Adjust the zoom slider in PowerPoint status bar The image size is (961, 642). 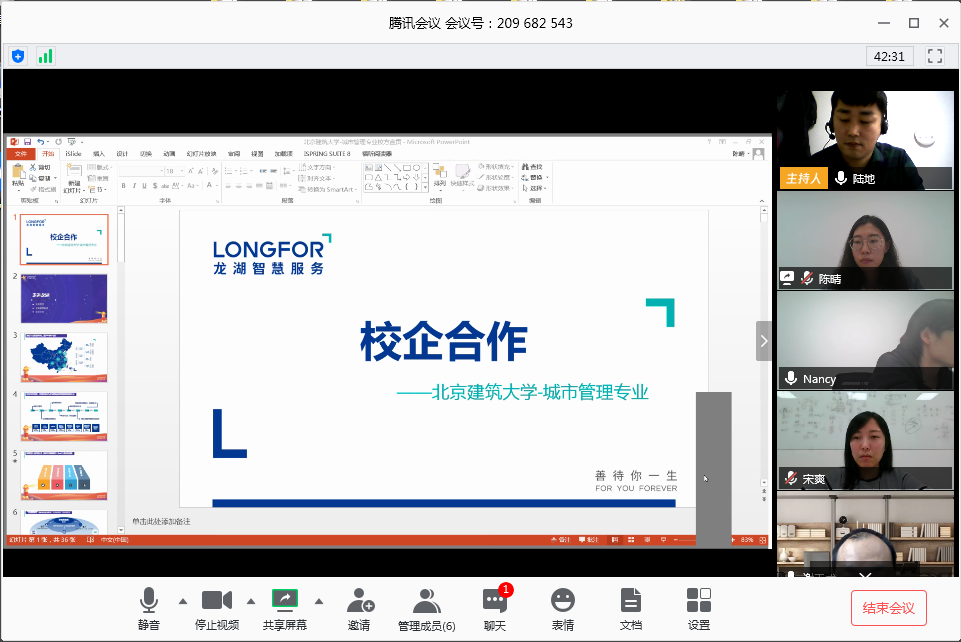(x=690, y=539)
